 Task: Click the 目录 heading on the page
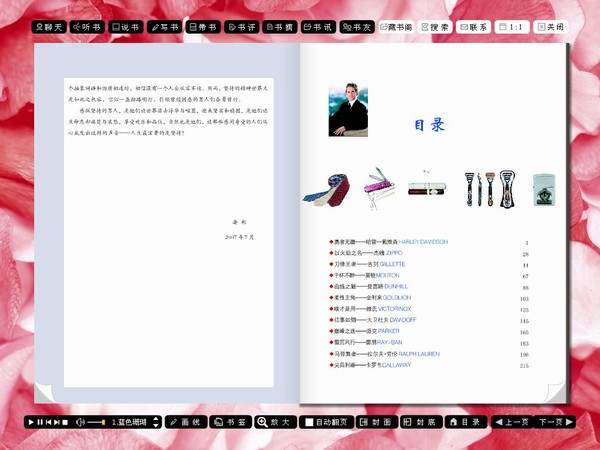[429, 125]
